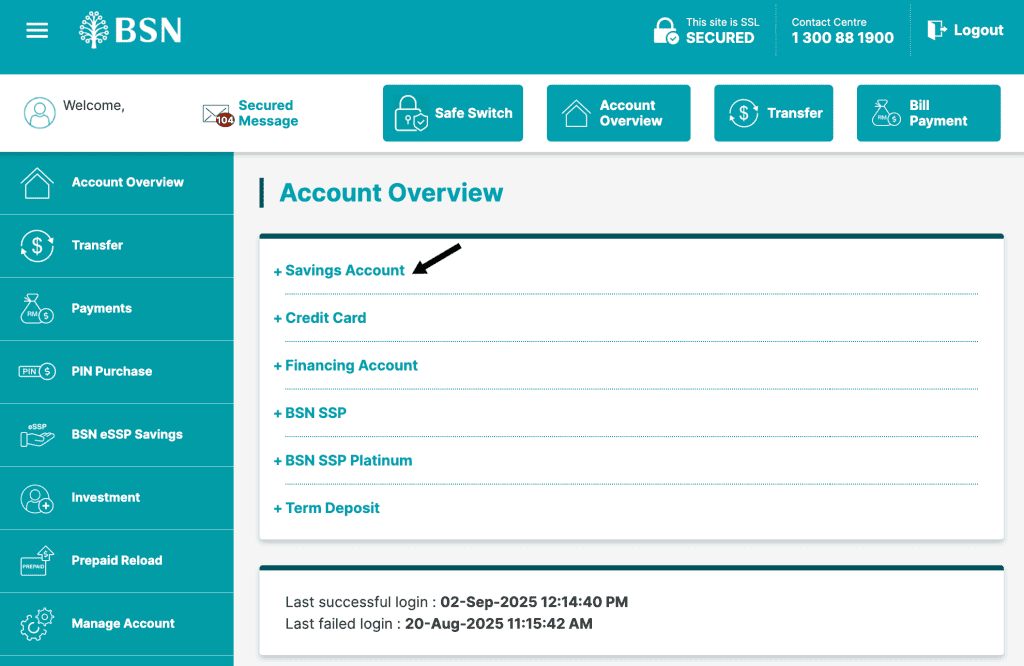
Task: Click sidebar Transfer dollar cycle icon
Action: tap(37, 246)
